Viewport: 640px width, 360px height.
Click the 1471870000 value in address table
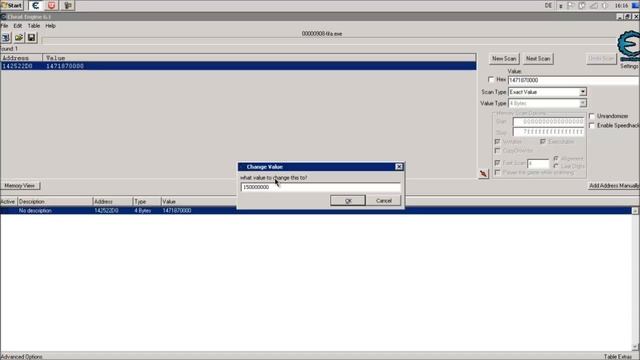177,211
